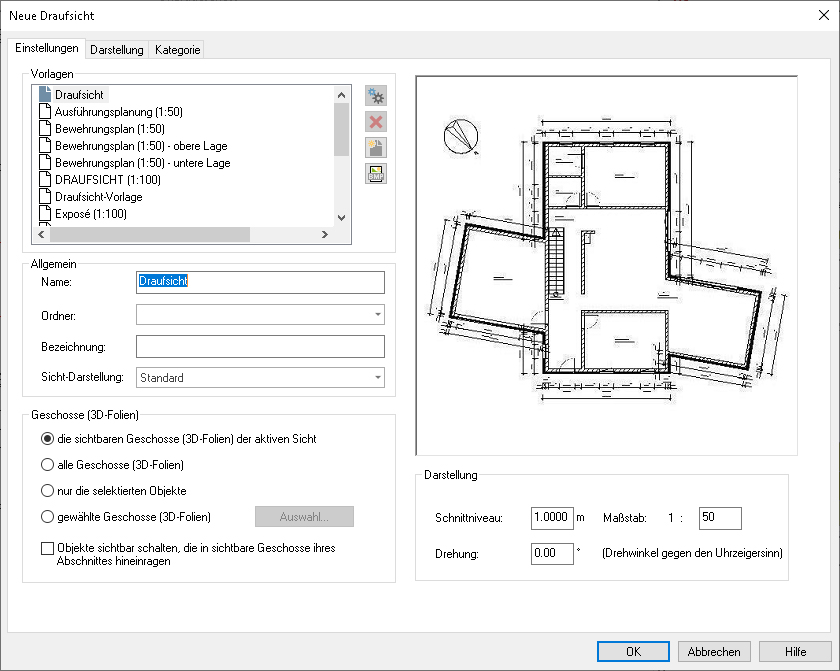
Task: Click the horizontal scrollbar thumb in Vorlagen
Action: 149,235
